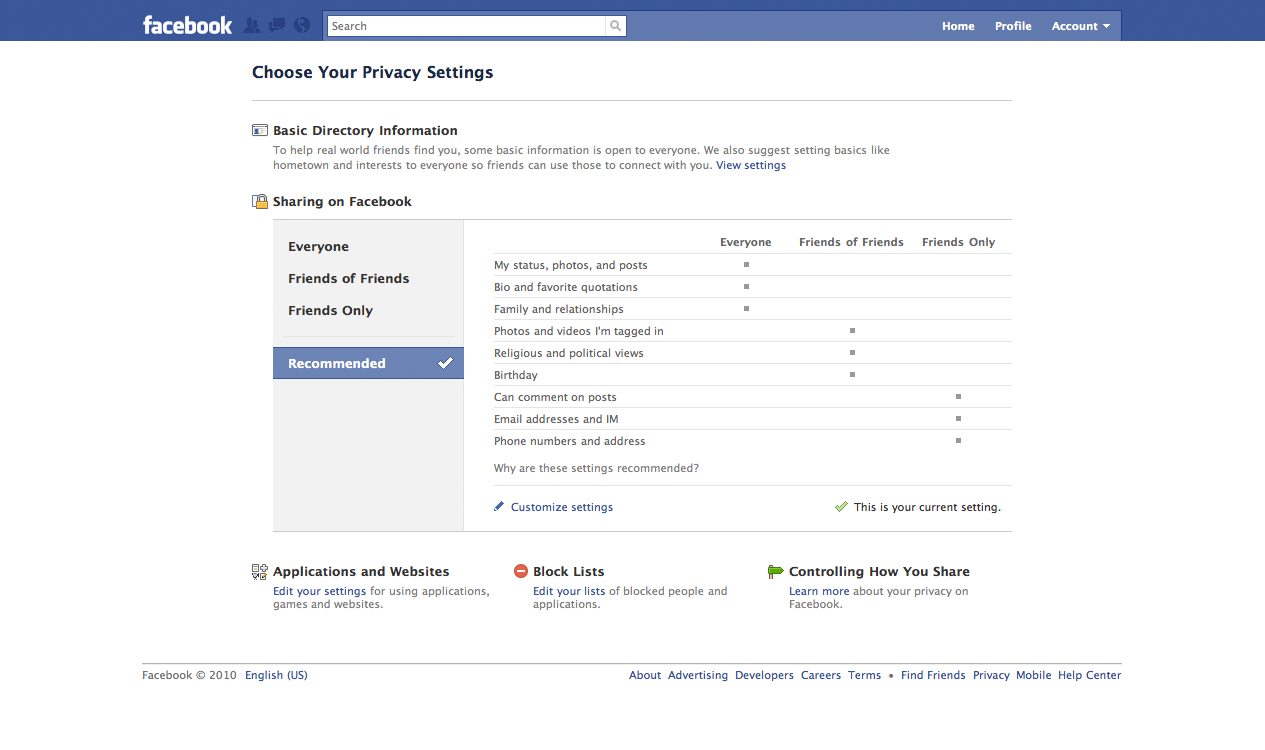Open Advertising link in footer
1265x750 pixels.
point(698,675)
